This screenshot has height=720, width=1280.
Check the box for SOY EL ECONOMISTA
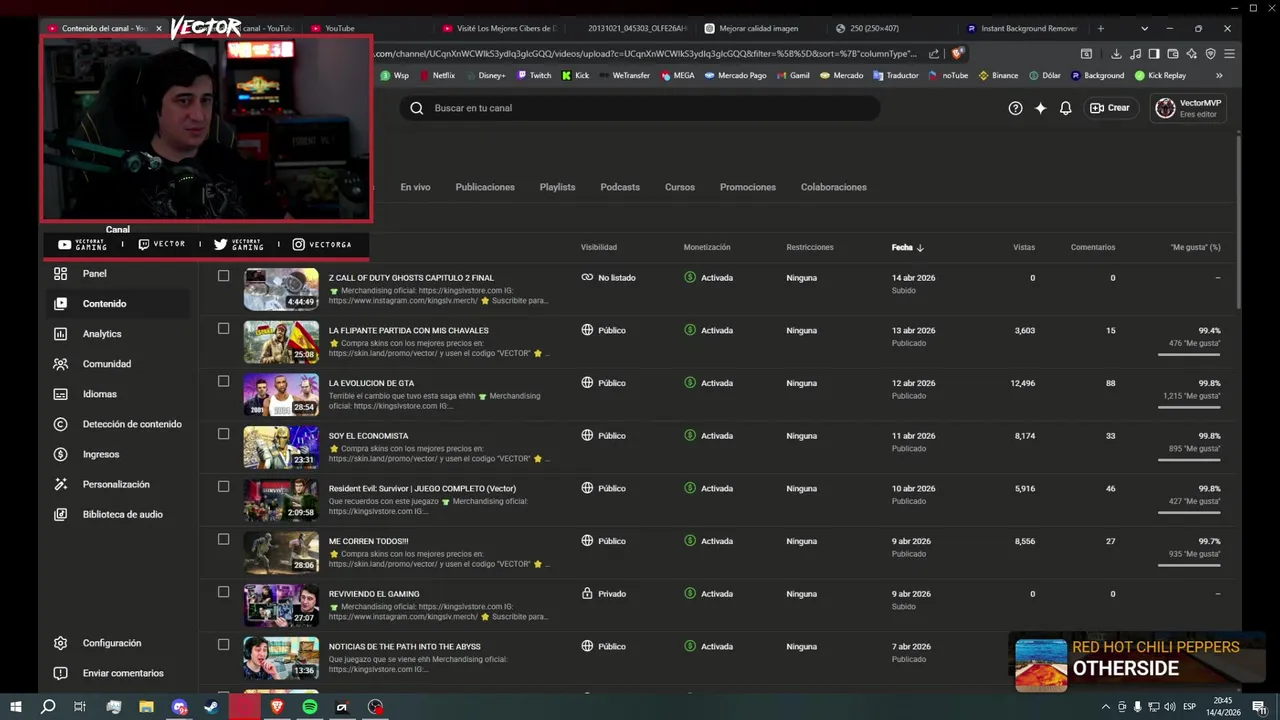223,434
